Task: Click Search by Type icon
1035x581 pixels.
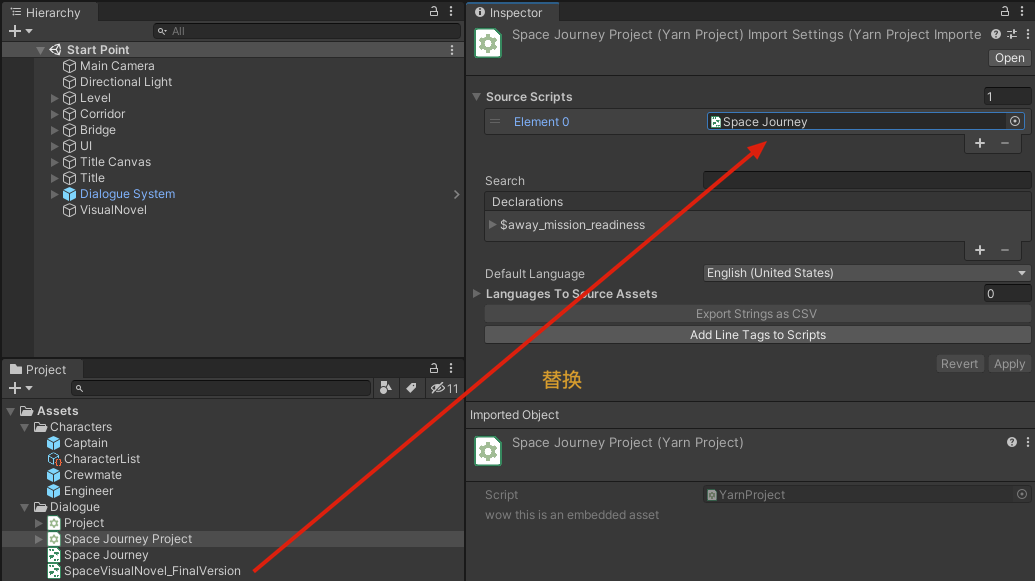Action: pyautogui.click(x=385, y=388)
